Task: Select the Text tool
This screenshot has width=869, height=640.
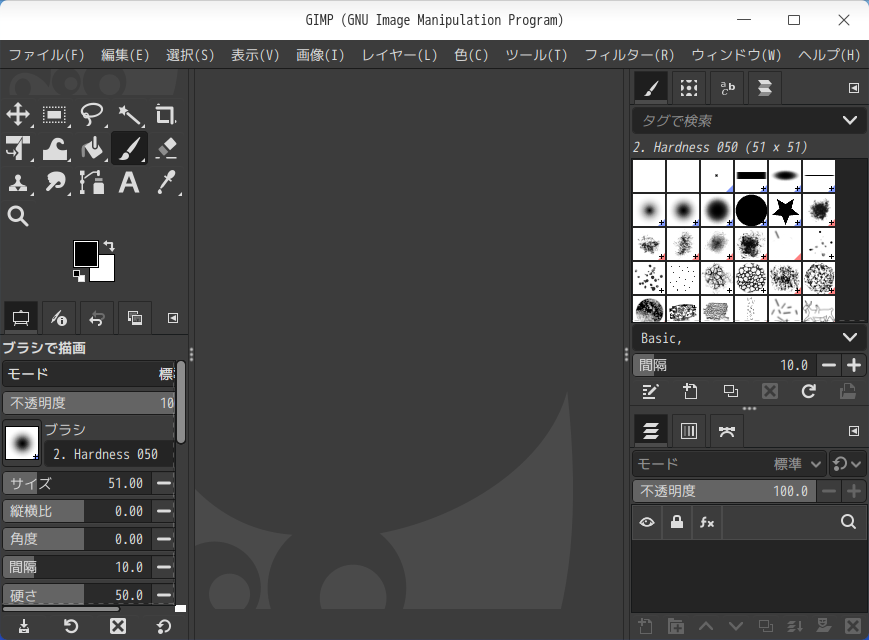Action: (128, 182)
